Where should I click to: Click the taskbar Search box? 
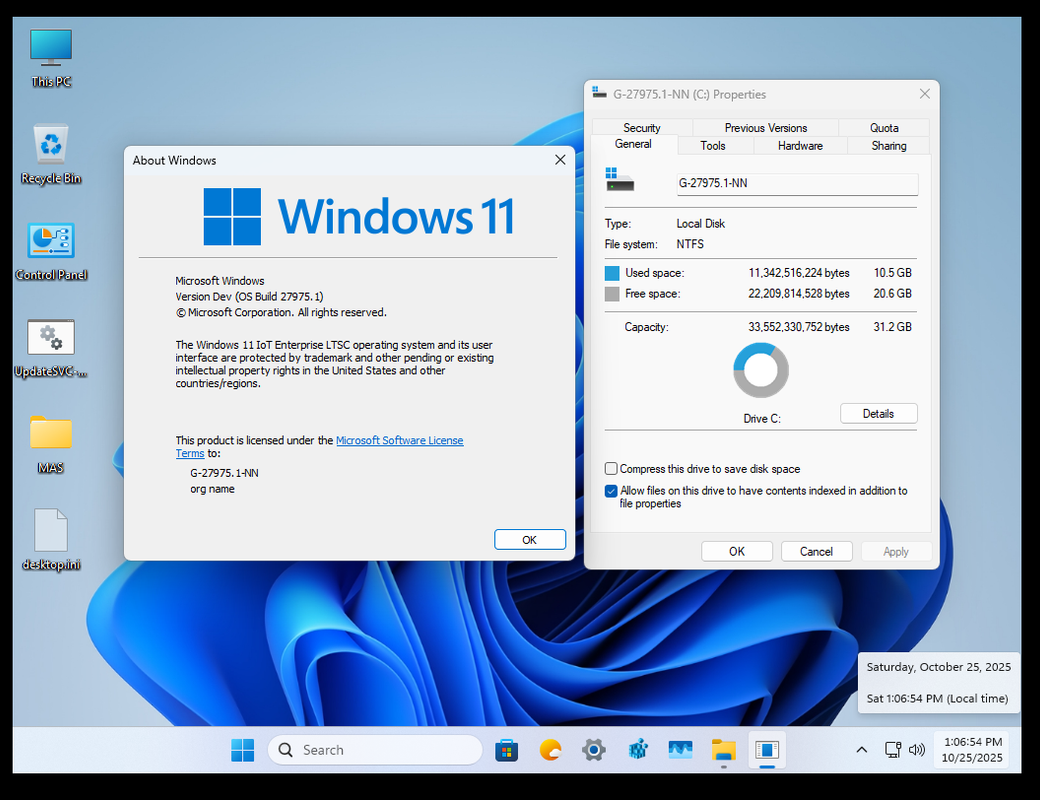375,750
